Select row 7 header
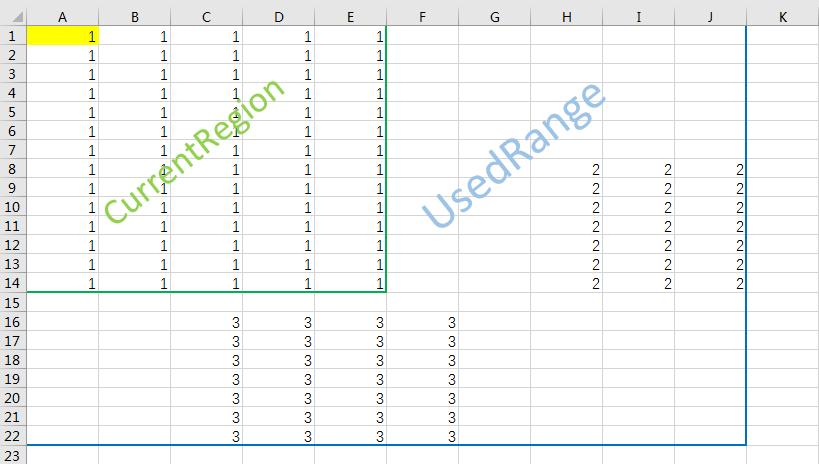The width and height of the screenshot is (819, 464). pyautogui.click(x=13, y=150)
